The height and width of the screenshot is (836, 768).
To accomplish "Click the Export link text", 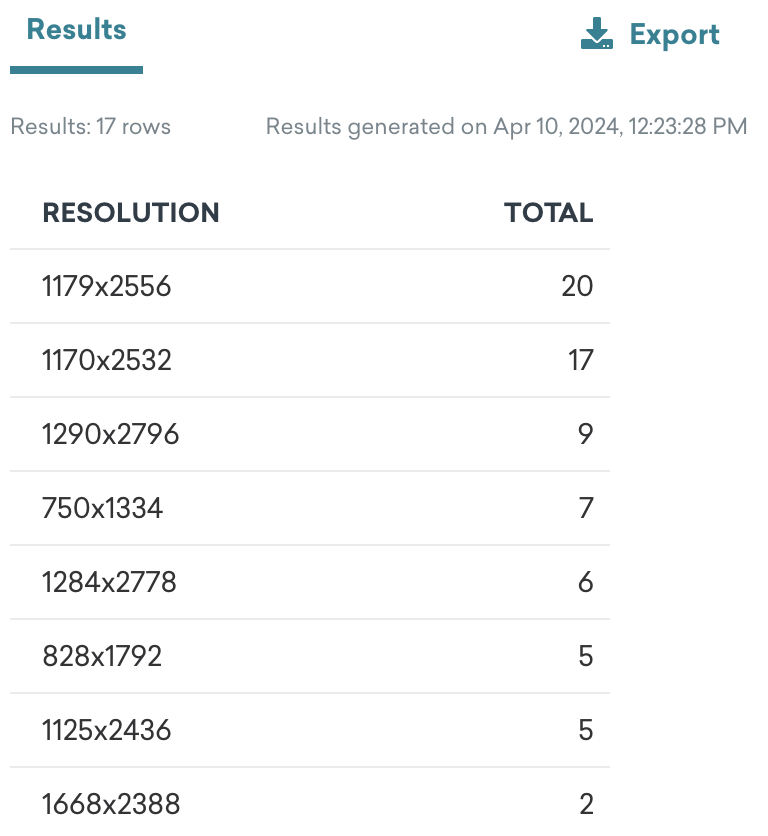I will coord(675,35).
